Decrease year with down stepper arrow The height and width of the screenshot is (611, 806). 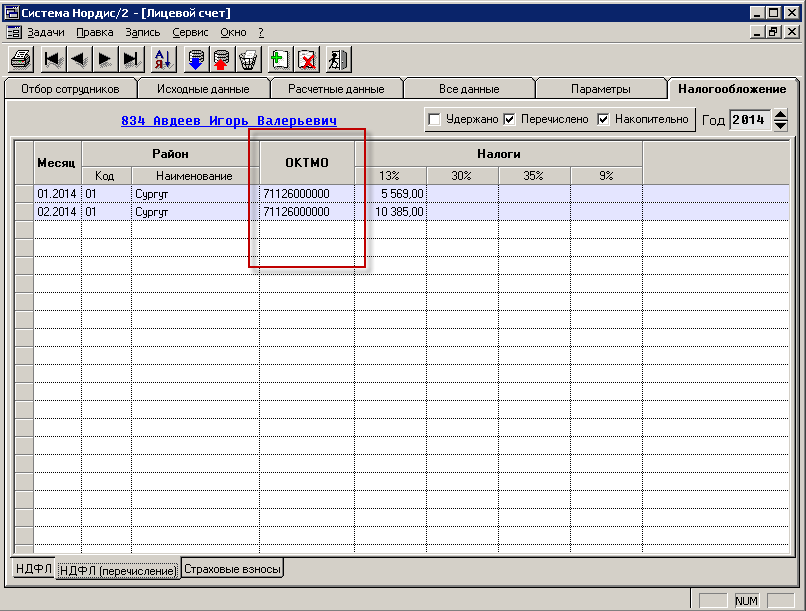coord(780,125)
